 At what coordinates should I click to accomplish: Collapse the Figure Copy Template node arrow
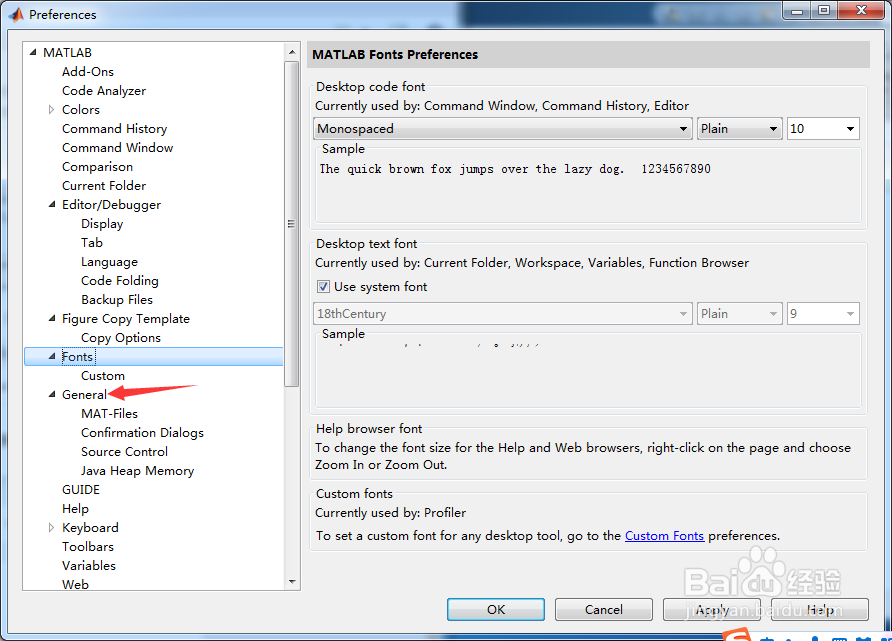(x=52, y=319)
